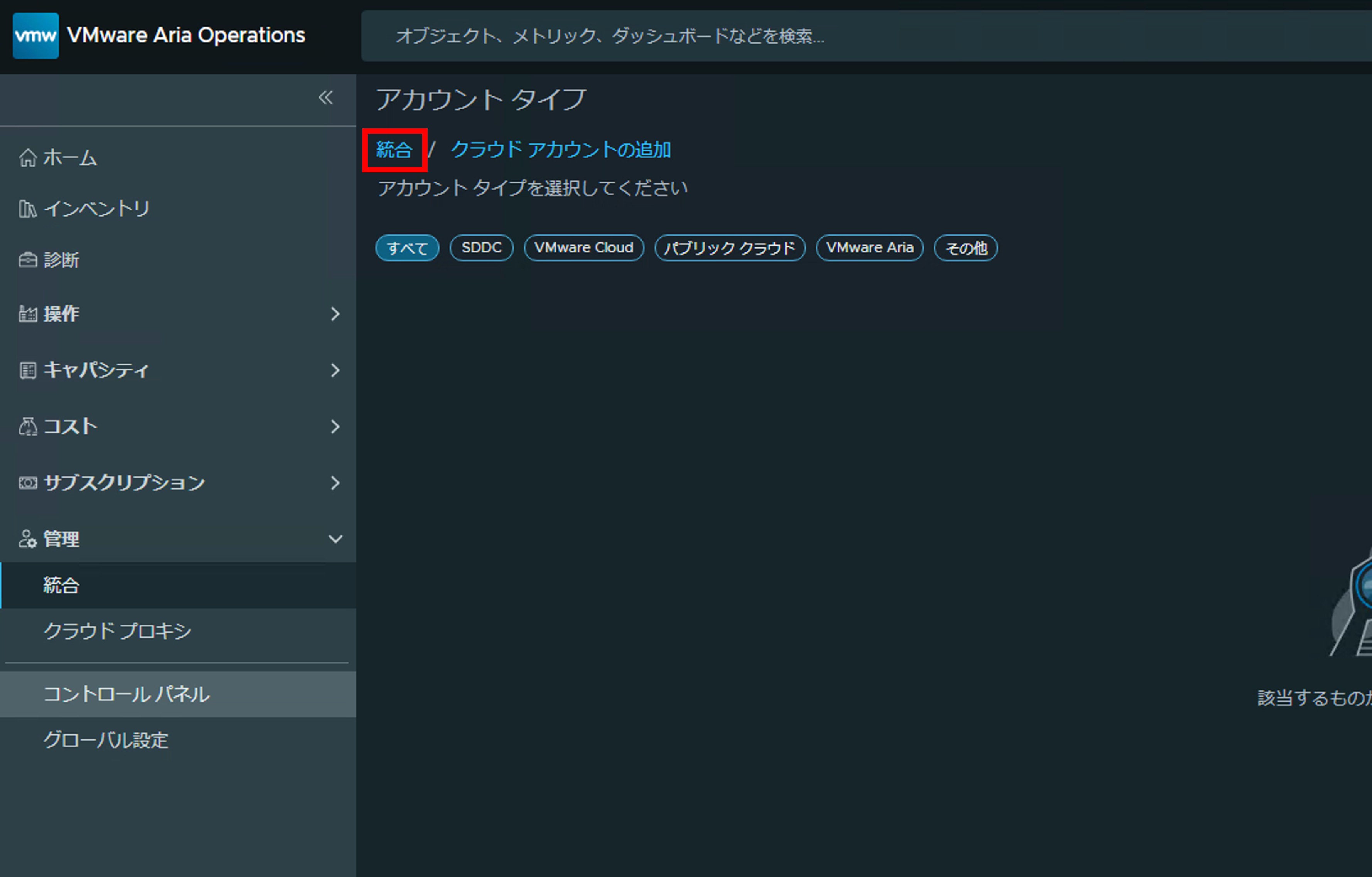This screenshot has height=877, width=1372.
Task: Expand the コスト menu chevron
Action: point(335,426)
